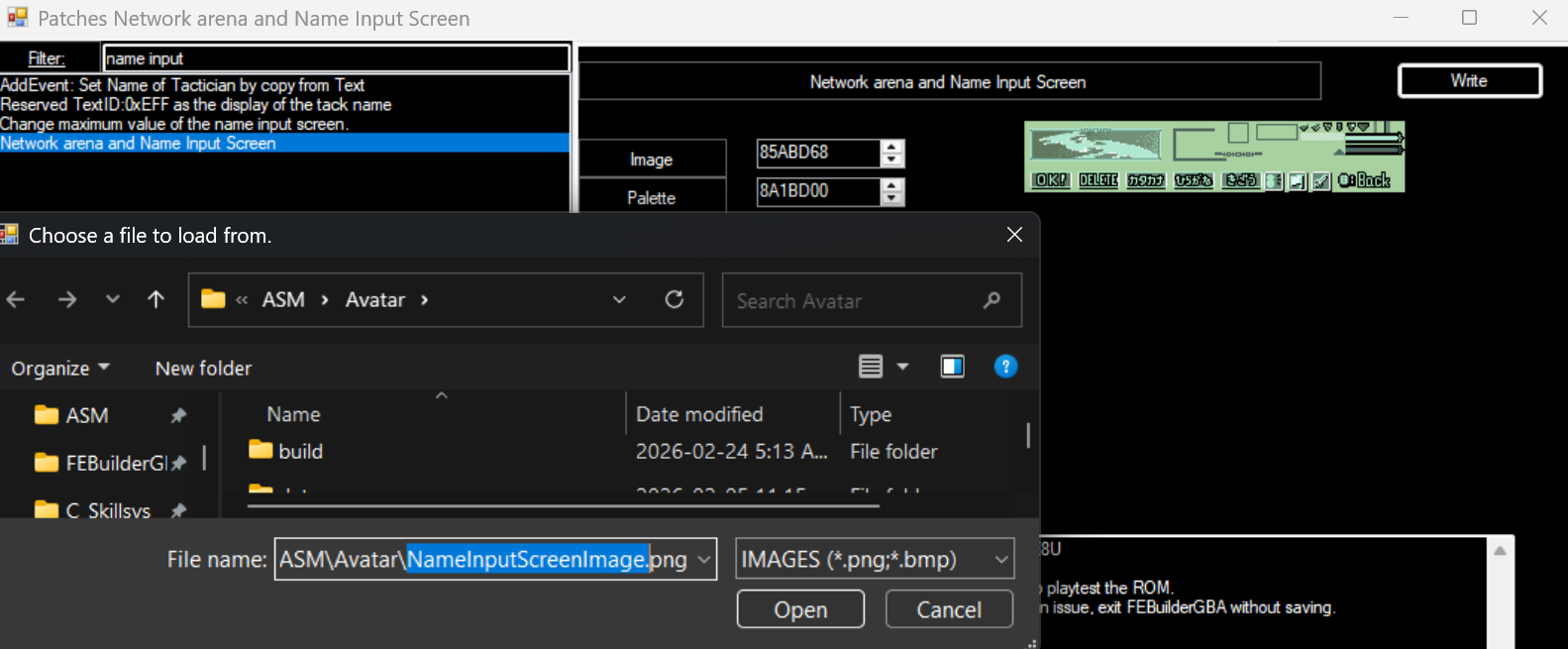The image size is (1568, 649).
Task: Open the recent locations chevron dropdown
Action: [113, 300]
